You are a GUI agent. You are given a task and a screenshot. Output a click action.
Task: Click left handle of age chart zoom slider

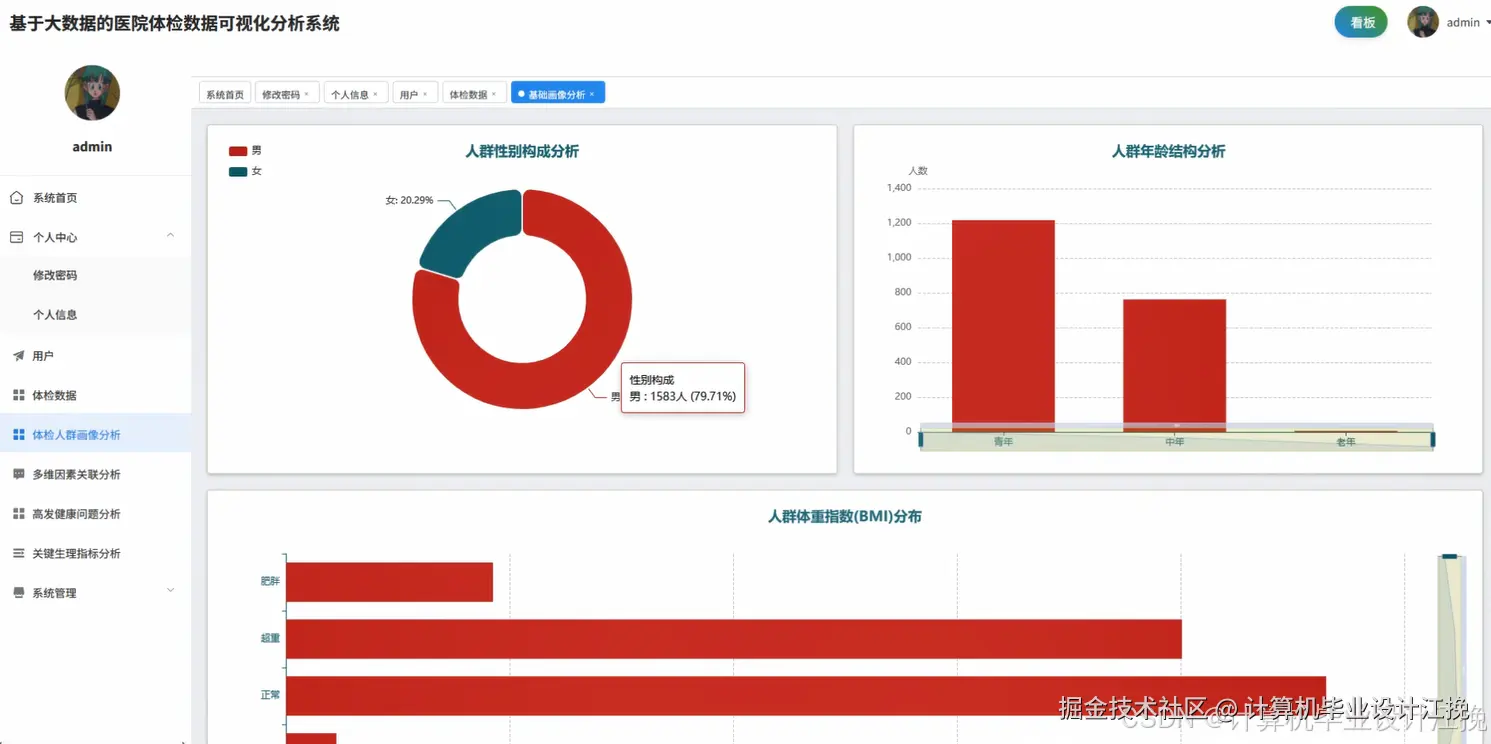(920, 439)
